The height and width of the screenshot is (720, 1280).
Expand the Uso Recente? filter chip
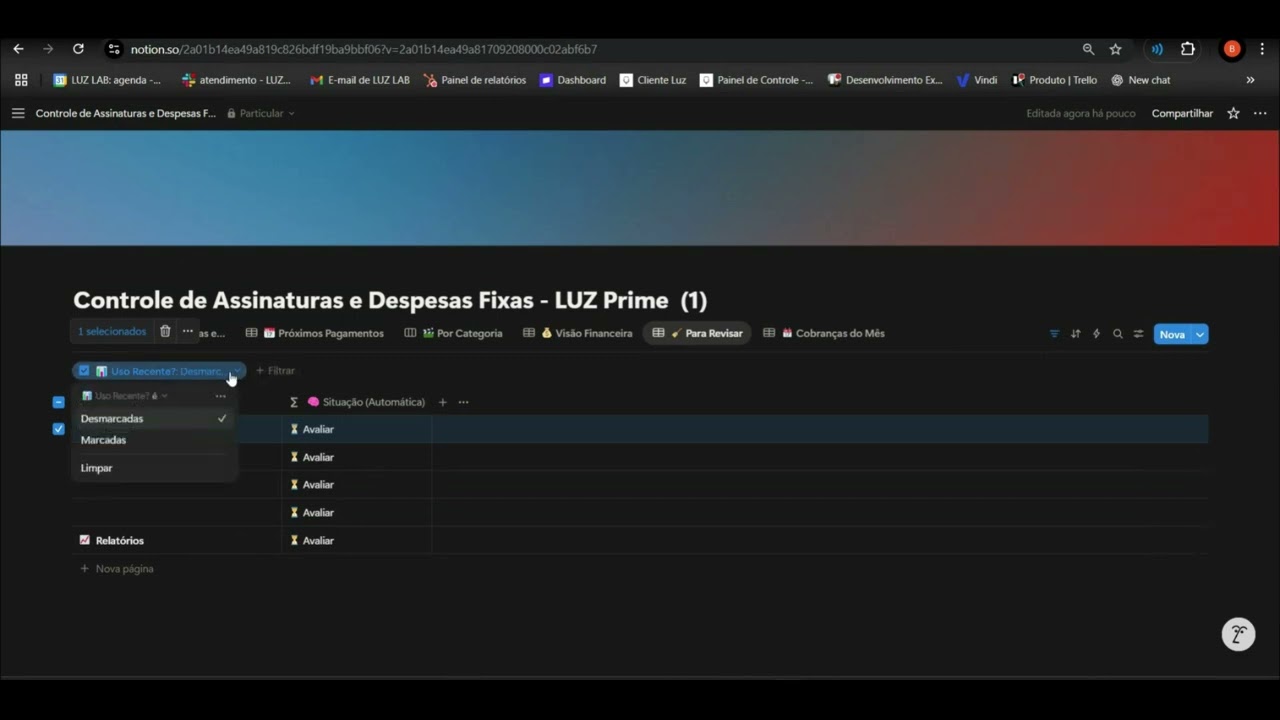pos(158,371)
